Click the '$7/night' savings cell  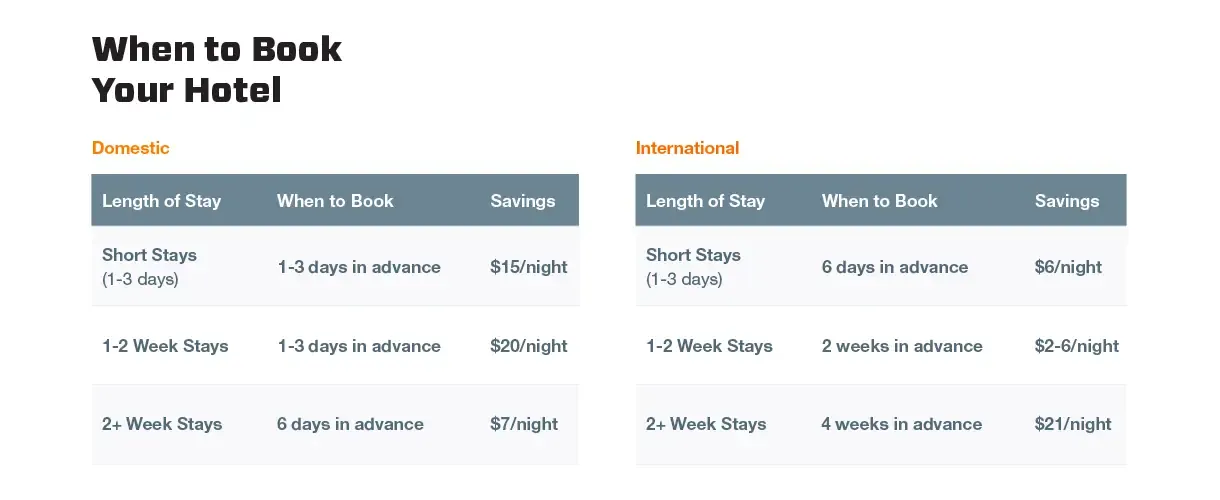524,424
